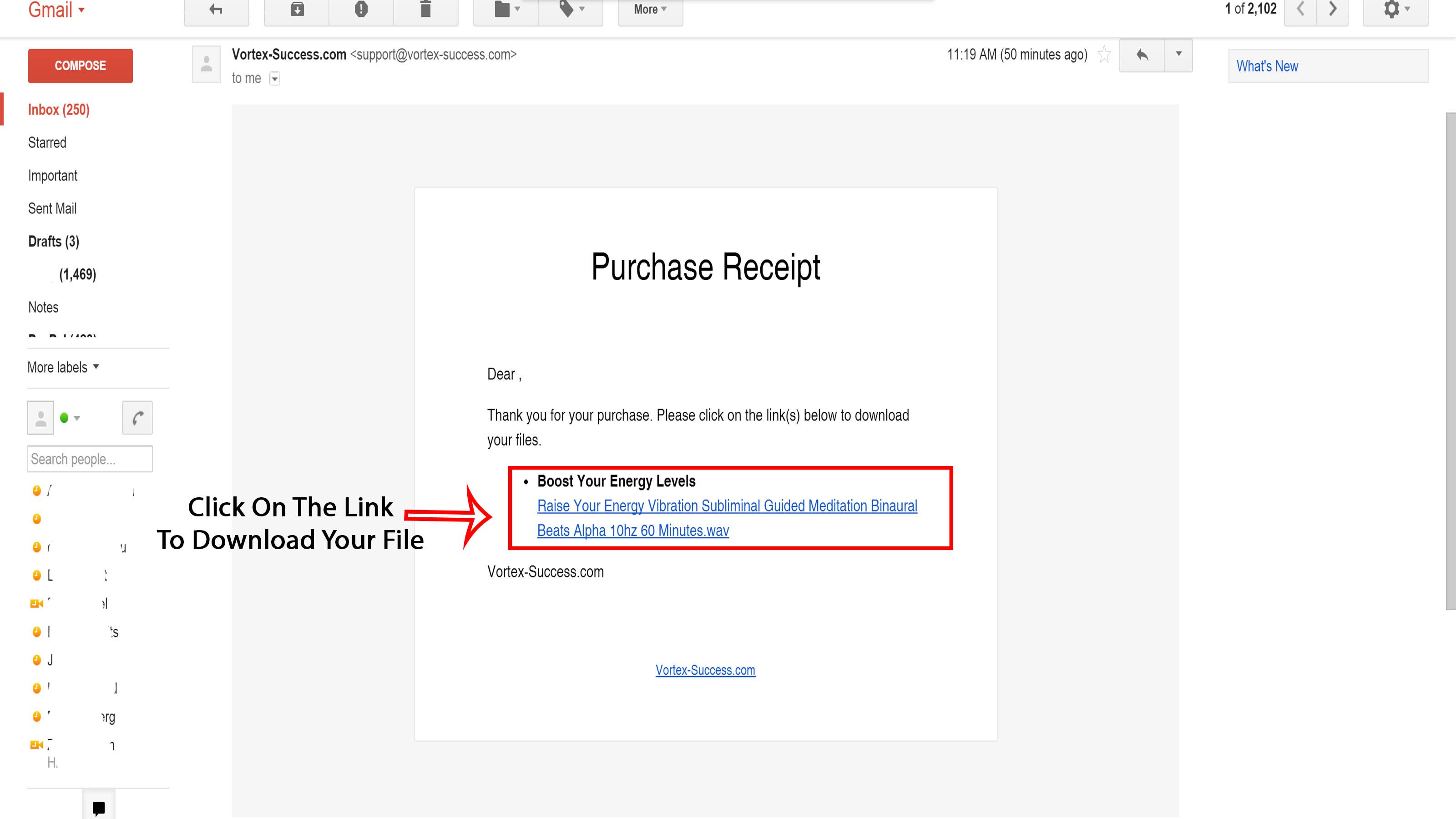Open the chat bubble icon at bottom
Image resolution: width=1456 pixels, height=819 pixels.
coord(98,808)
